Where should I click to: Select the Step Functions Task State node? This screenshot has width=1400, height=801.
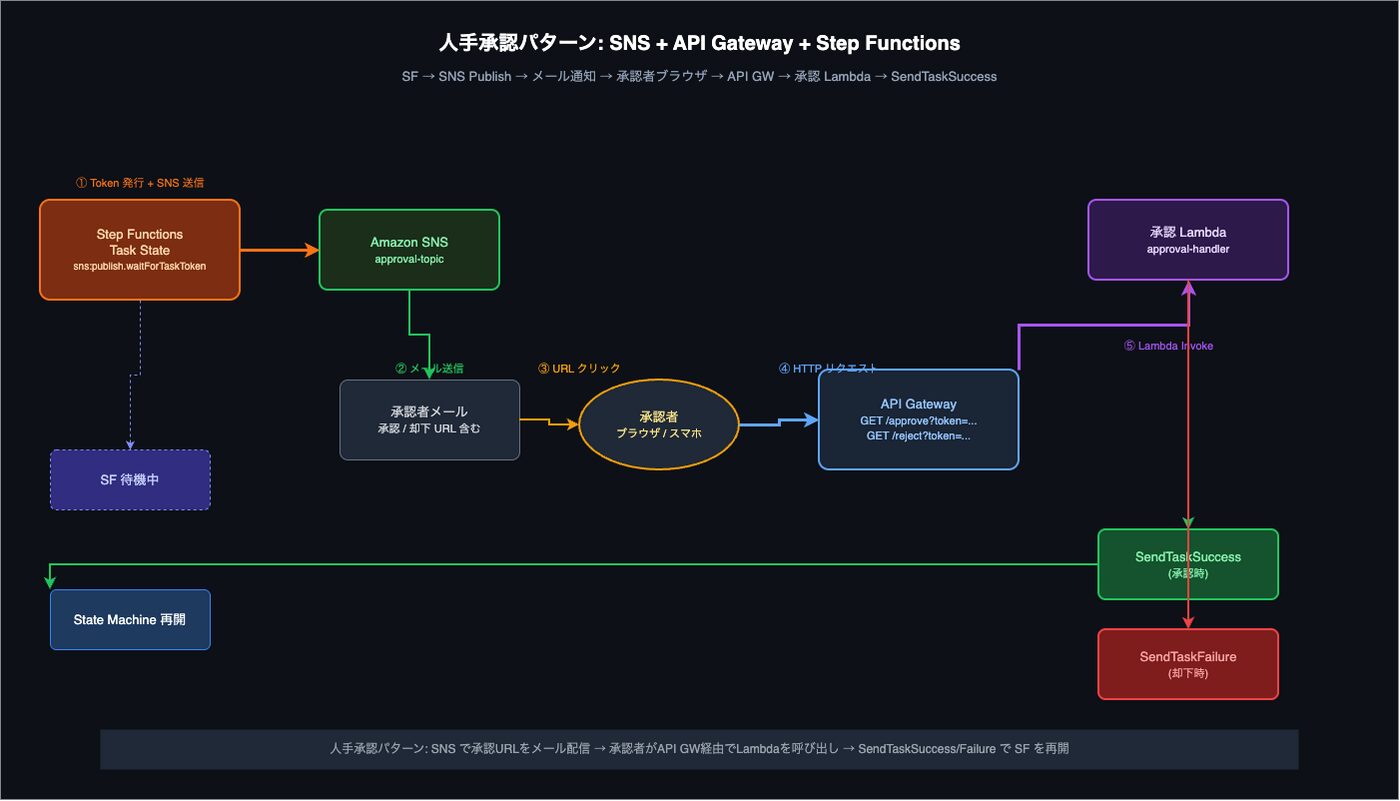(140, 250)
